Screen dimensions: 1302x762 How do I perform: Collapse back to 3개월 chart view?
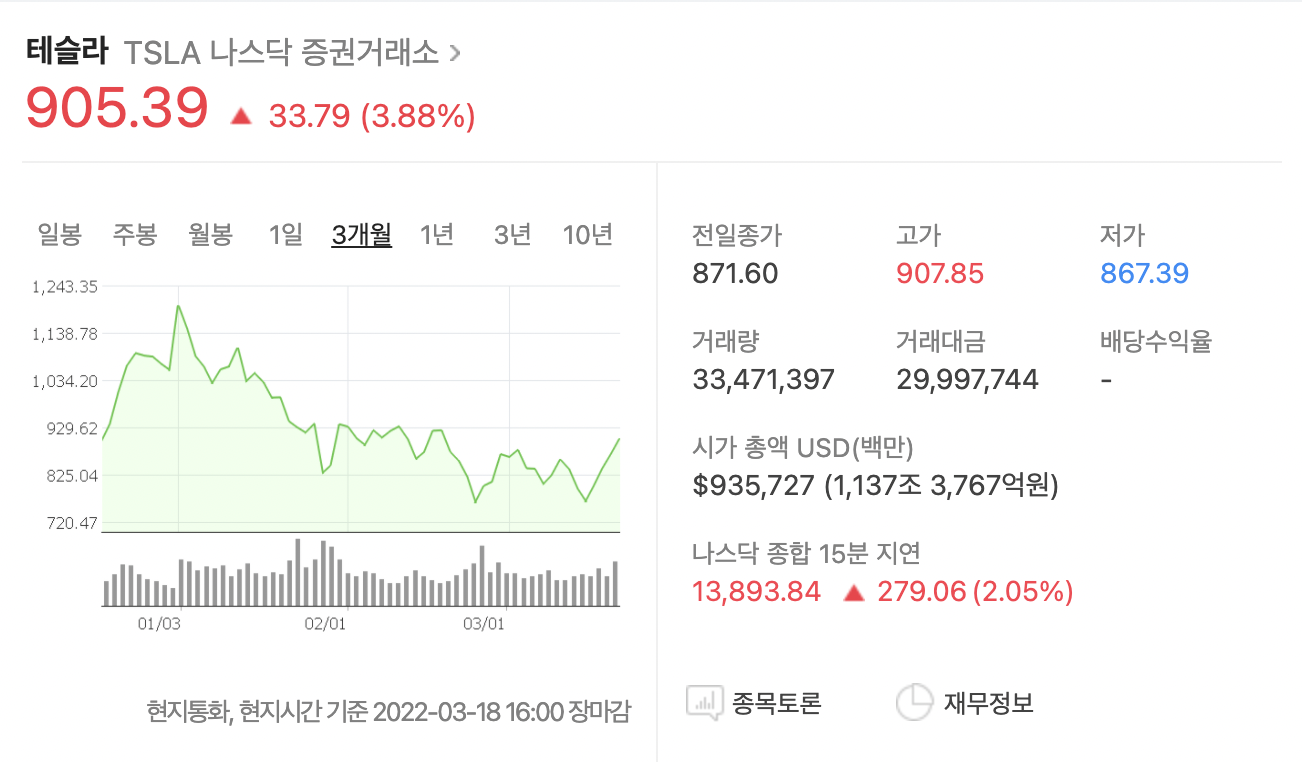(x=360, y=234)
